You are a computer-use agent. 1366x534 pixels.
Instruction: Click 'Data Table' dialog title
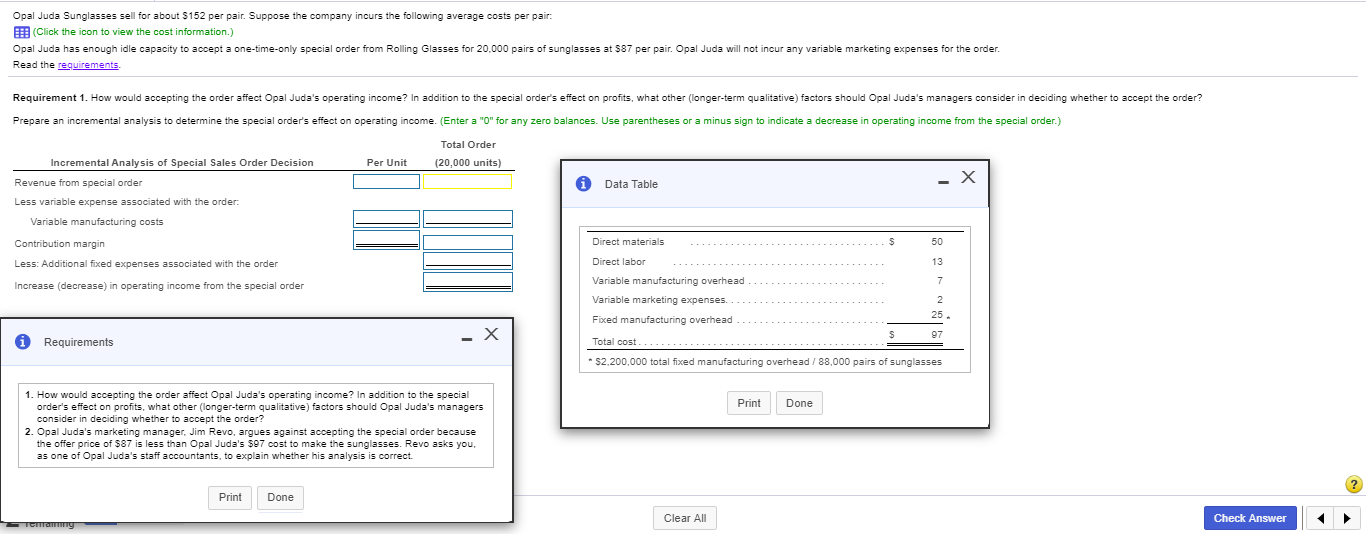point(631,184)
